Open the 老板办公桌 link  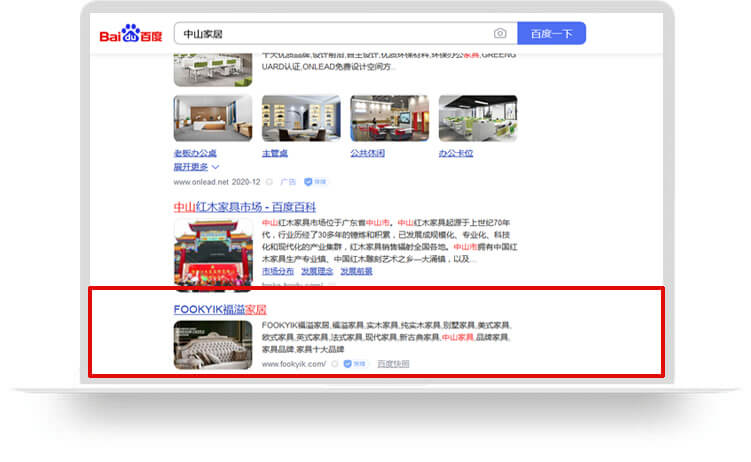[x=195, y=153]
